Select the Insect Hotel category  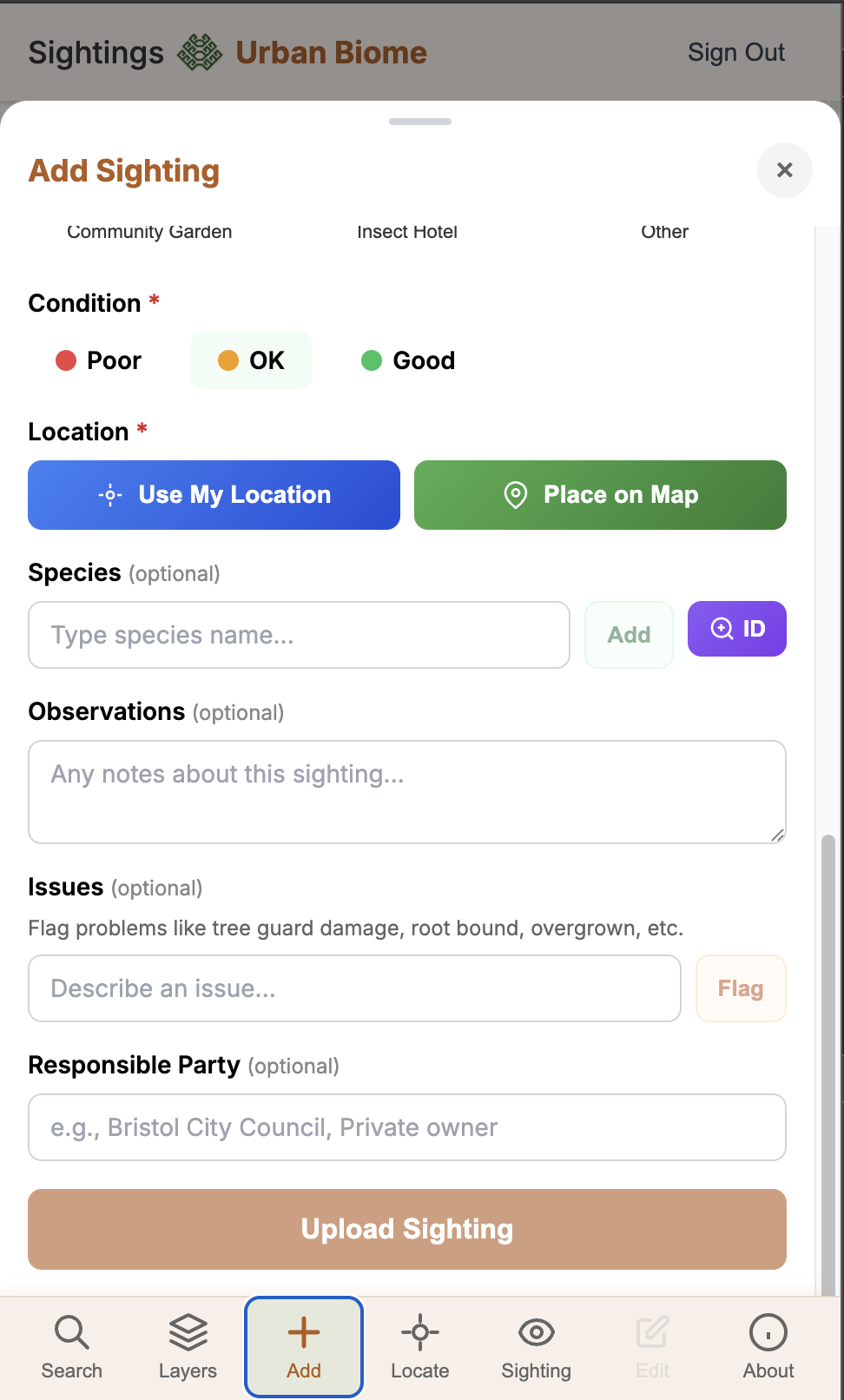click(407, 232)
